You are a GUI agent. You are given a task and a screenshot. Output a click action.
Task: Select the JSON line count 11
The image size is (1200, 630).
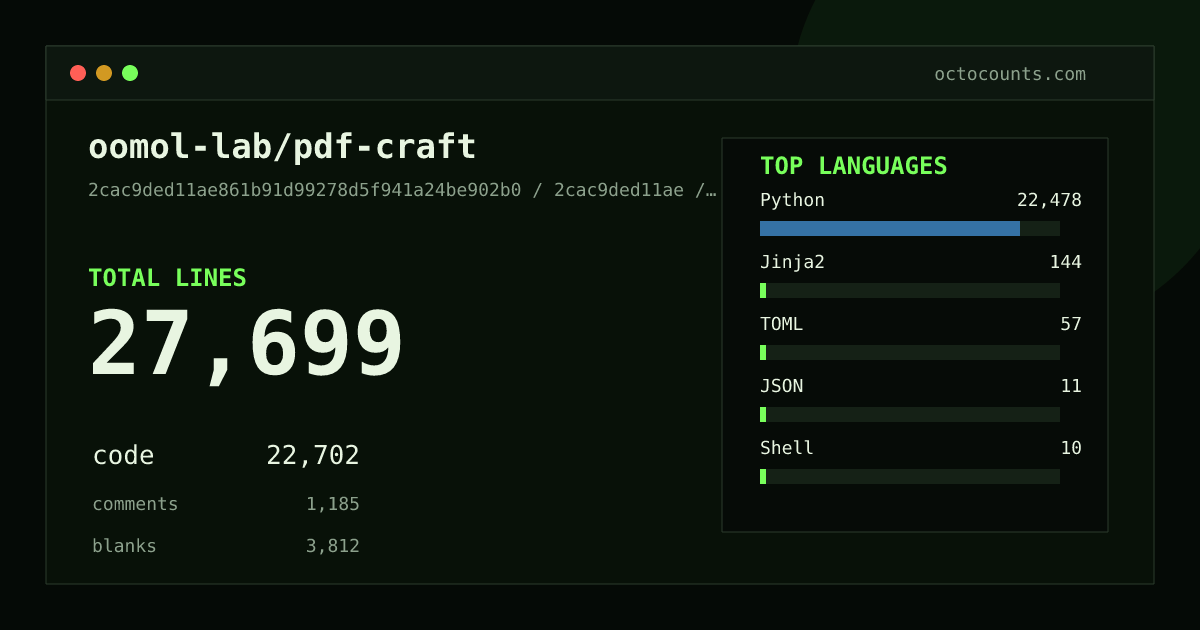point(1071,386)
